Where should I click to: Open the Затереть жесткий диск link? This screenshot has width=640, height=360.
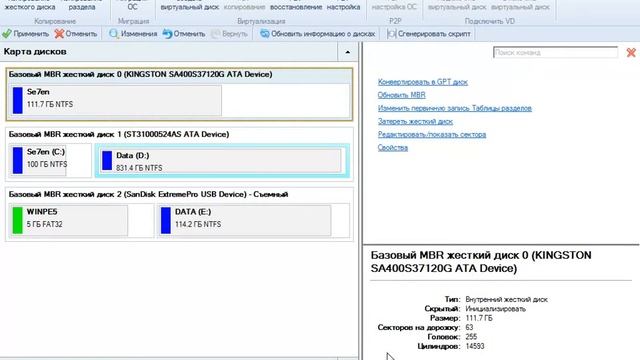(415, 121)
